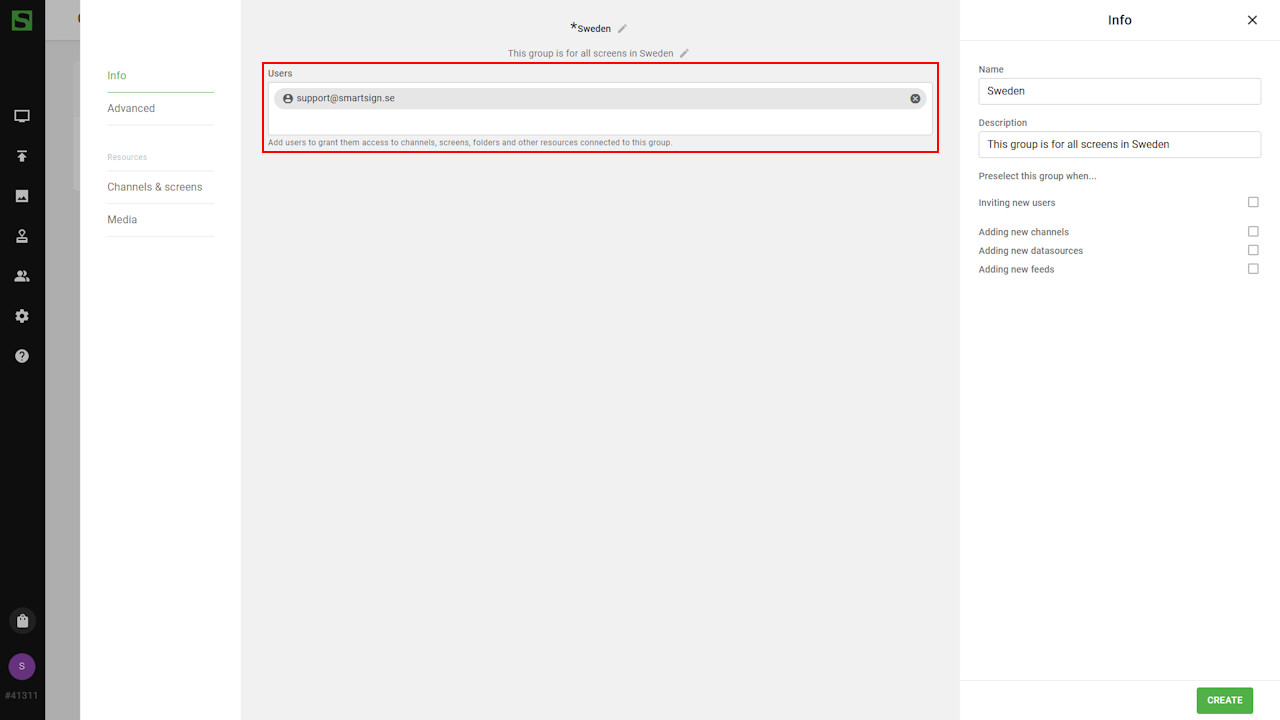Open the Channels & screens section
This screenshot has width=1280, height=720.
155,187
